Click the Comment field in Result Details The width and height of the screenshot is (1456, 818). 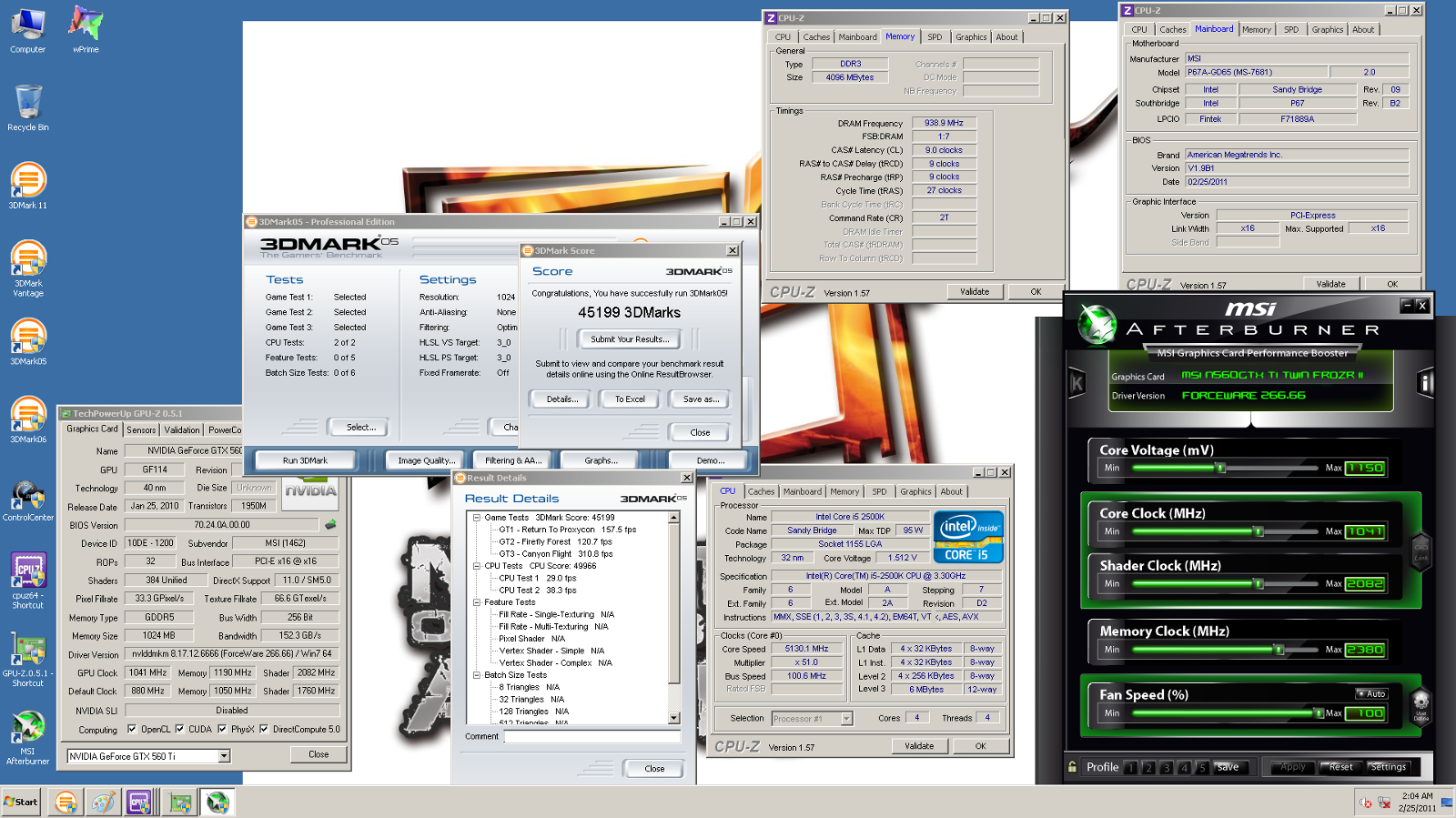[x=592, y=737]
